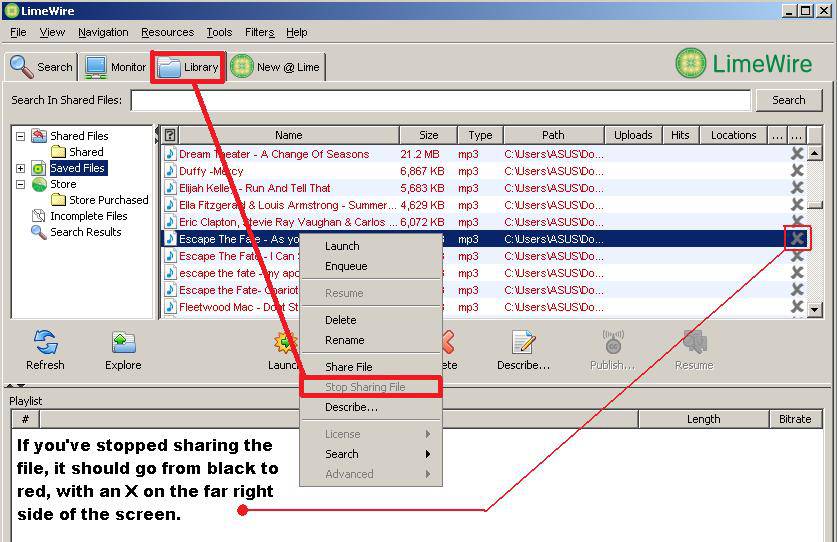837x542 pixels.
Task: Click X icon on Ella Fitzgerald row
Action: coord(797,205)
